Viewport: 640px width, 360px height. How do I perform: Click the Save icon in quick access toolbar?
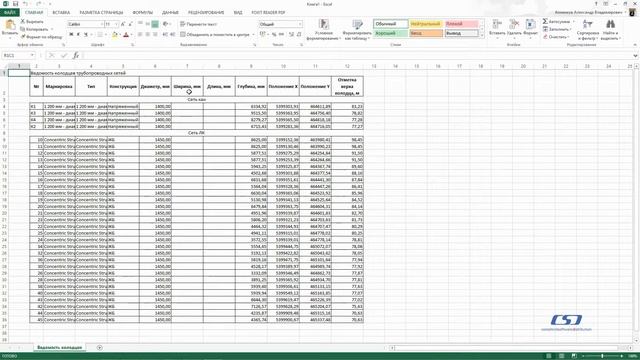(16, 4)
